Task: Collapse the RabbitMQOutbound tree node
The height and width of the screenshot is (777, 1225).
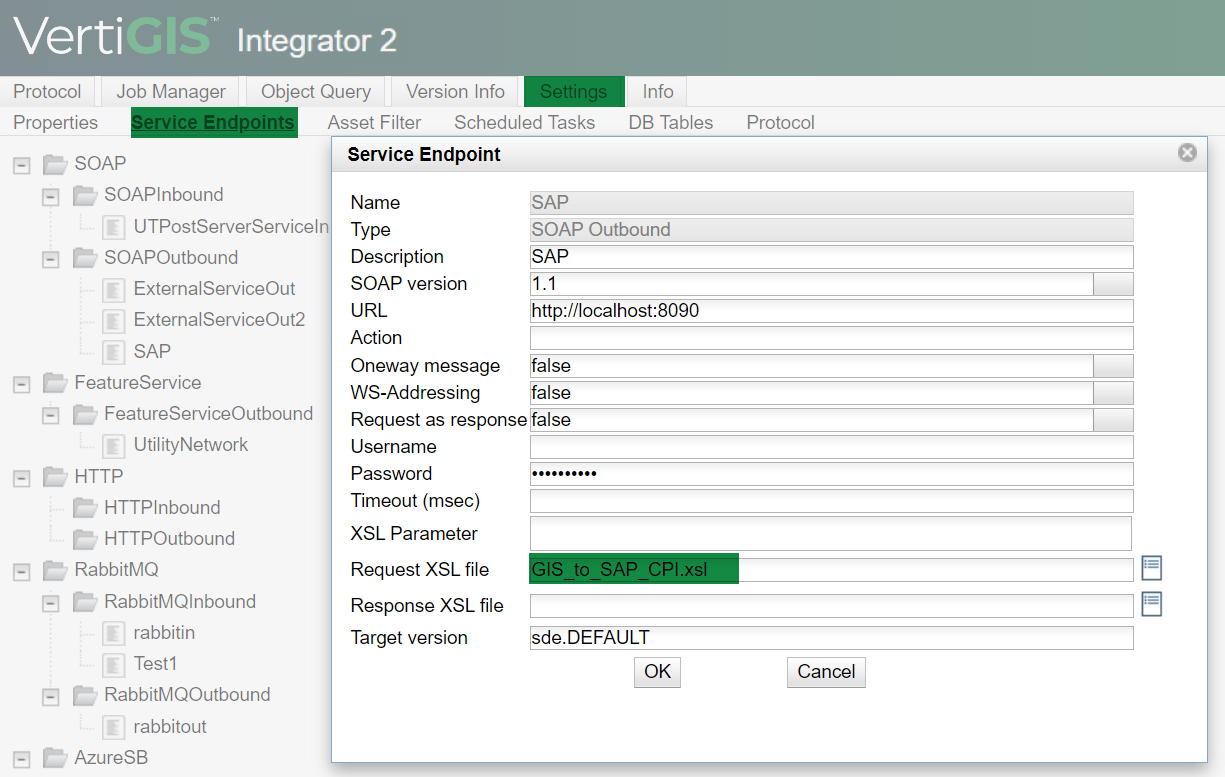Action: point(51,696)
